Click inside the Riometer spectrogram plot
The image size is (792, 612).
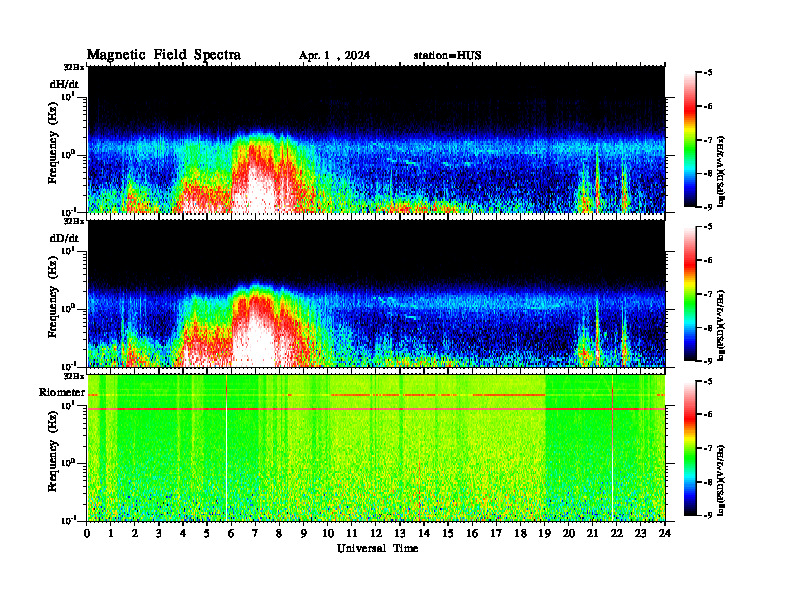point(376,447)
